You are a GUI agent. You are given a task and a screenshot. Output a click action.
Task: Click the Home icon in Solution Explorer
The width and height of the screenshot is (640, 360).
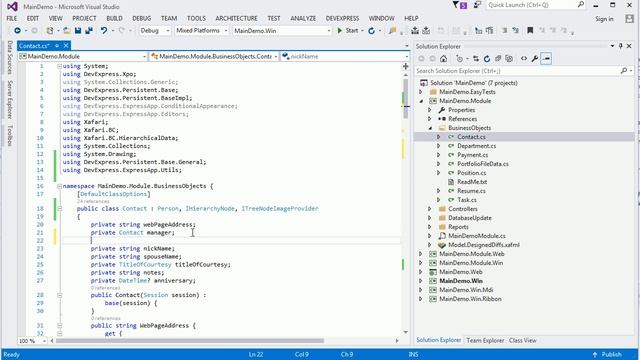pos(444,59)
